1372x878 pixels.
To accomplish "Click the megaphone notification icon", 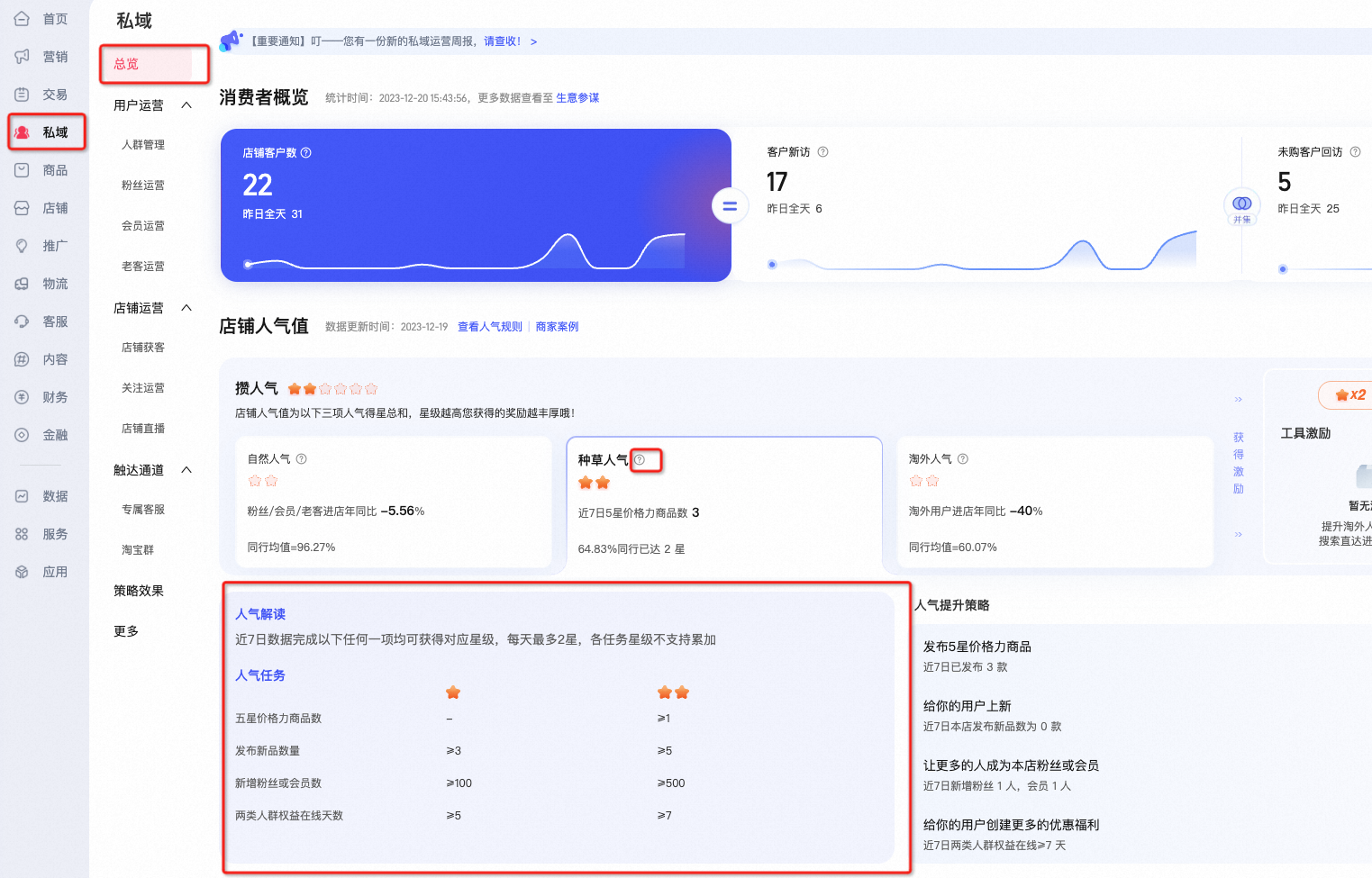I will pyautogui.click(x=232, y=41).
